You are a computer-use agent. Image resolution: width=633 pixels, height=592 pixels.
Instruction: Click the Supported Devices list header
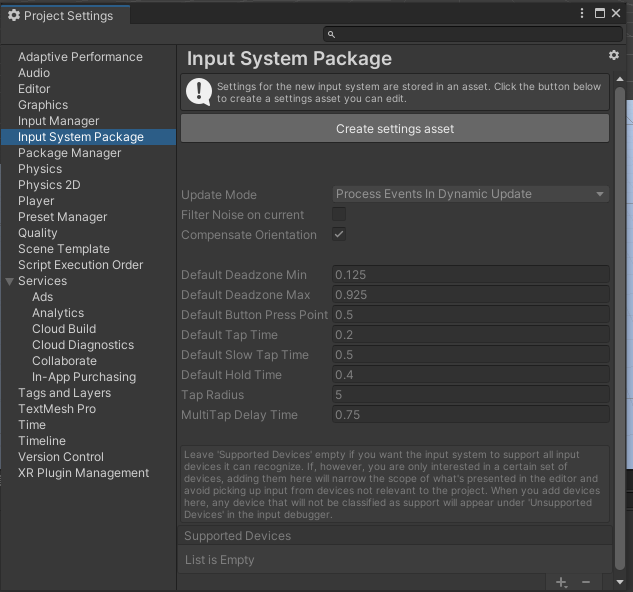pyautogui.click(x=395, y=535)
